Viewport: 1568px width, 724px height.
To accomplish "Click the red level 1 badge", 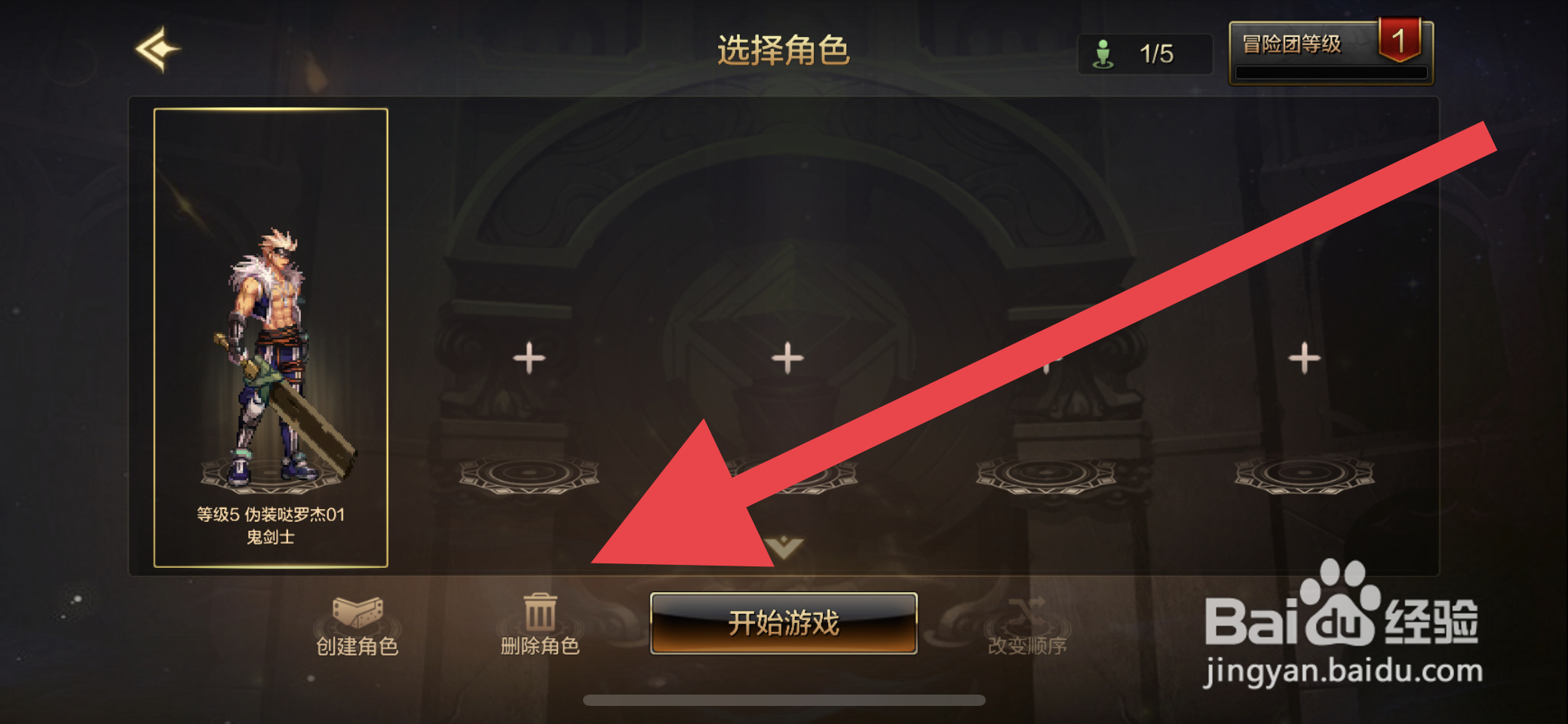I will click(1399, 40).
